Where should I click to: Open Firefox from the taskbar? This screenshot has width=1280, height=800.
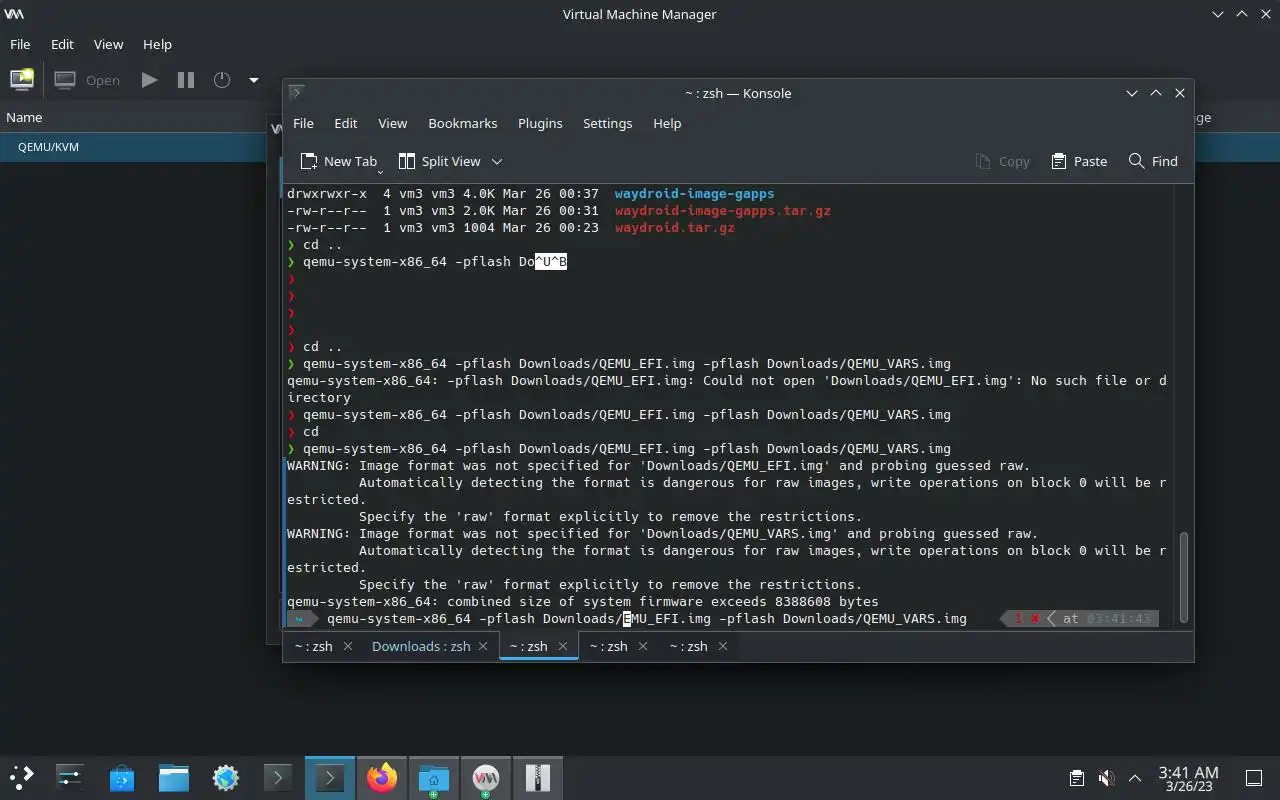click(x=382, y=777)
